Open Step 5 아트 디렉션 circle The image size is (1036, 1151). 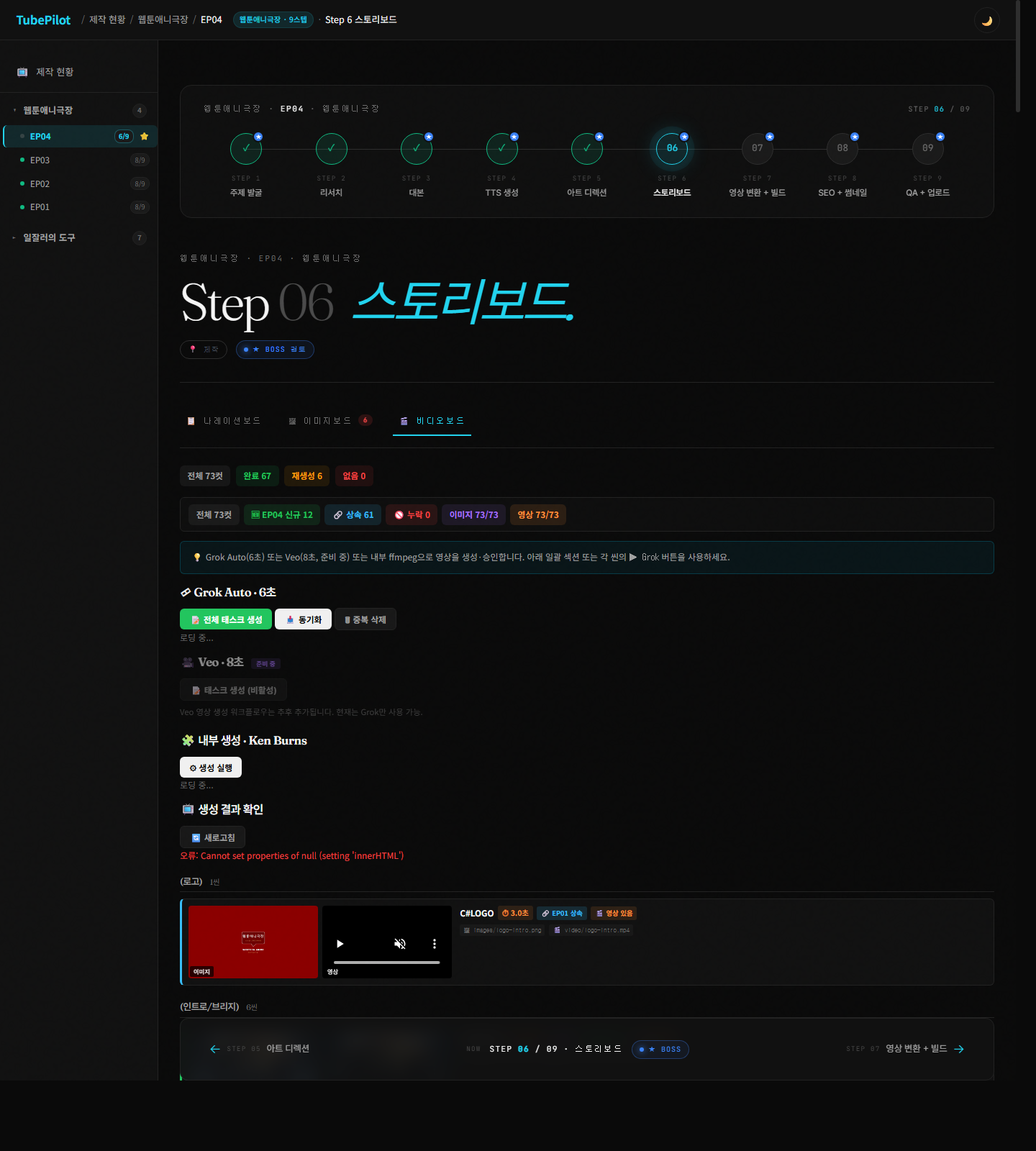pos(587,149)
